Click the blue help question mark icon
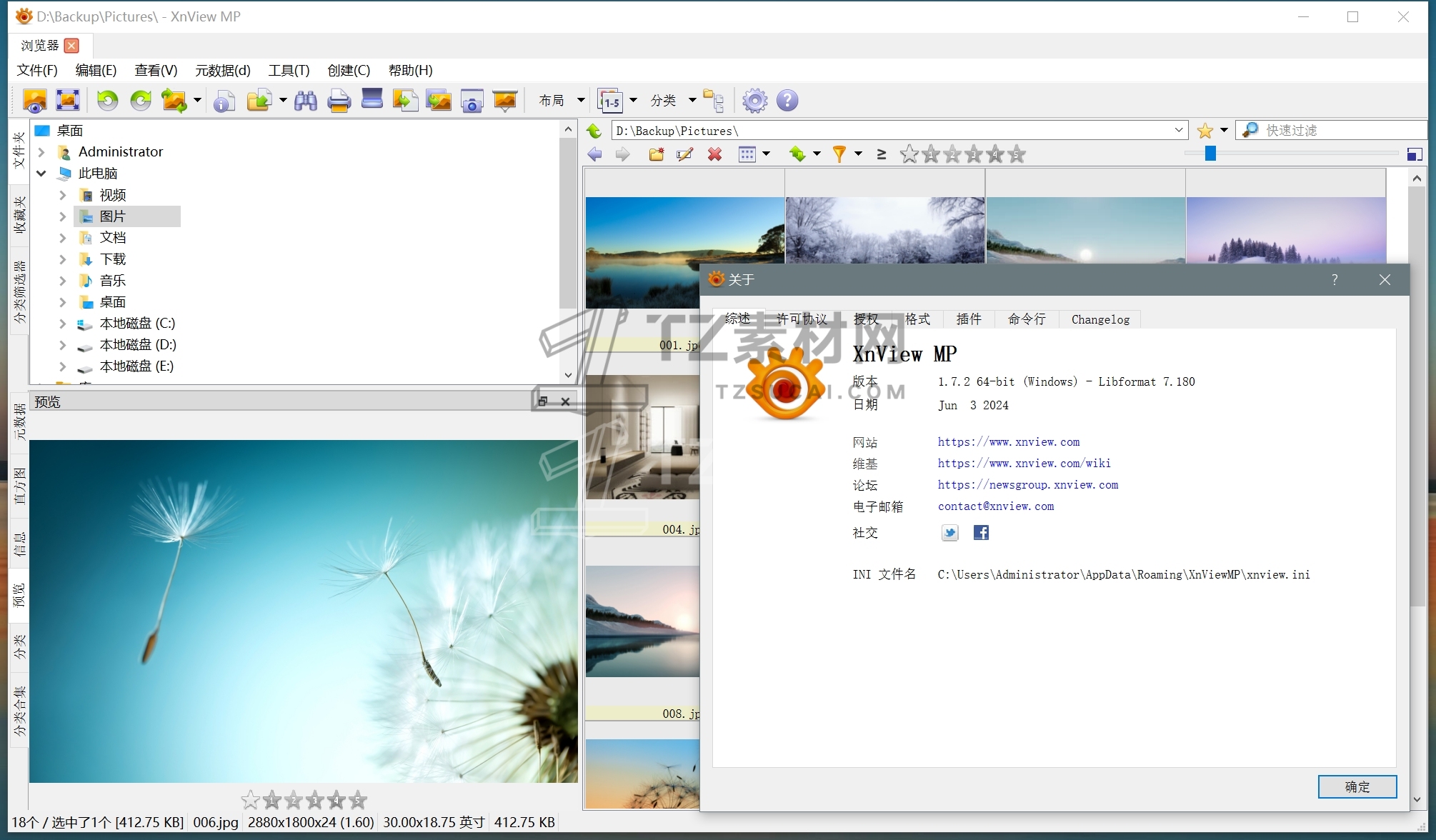 tap(787, 101)
